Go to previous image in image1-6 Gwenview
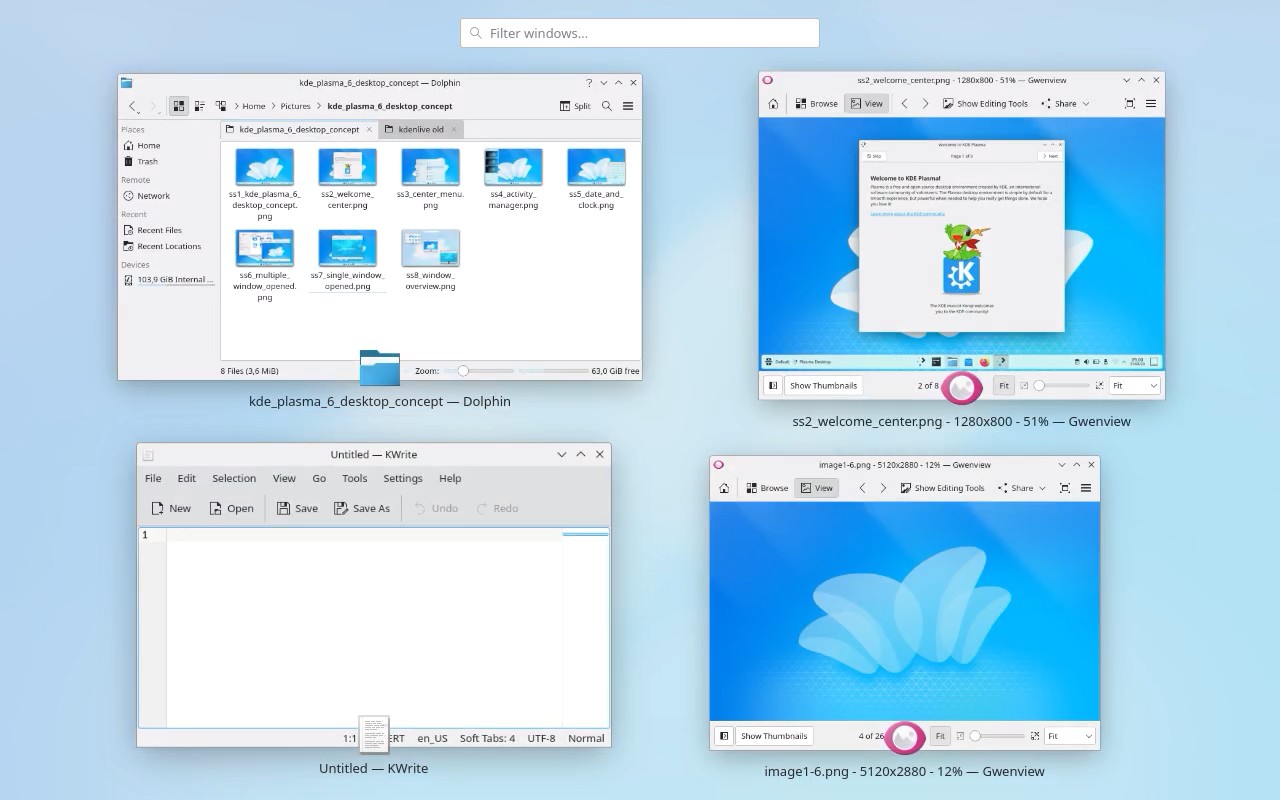The width and height of the screenshot is (1280, 800). 862,488
